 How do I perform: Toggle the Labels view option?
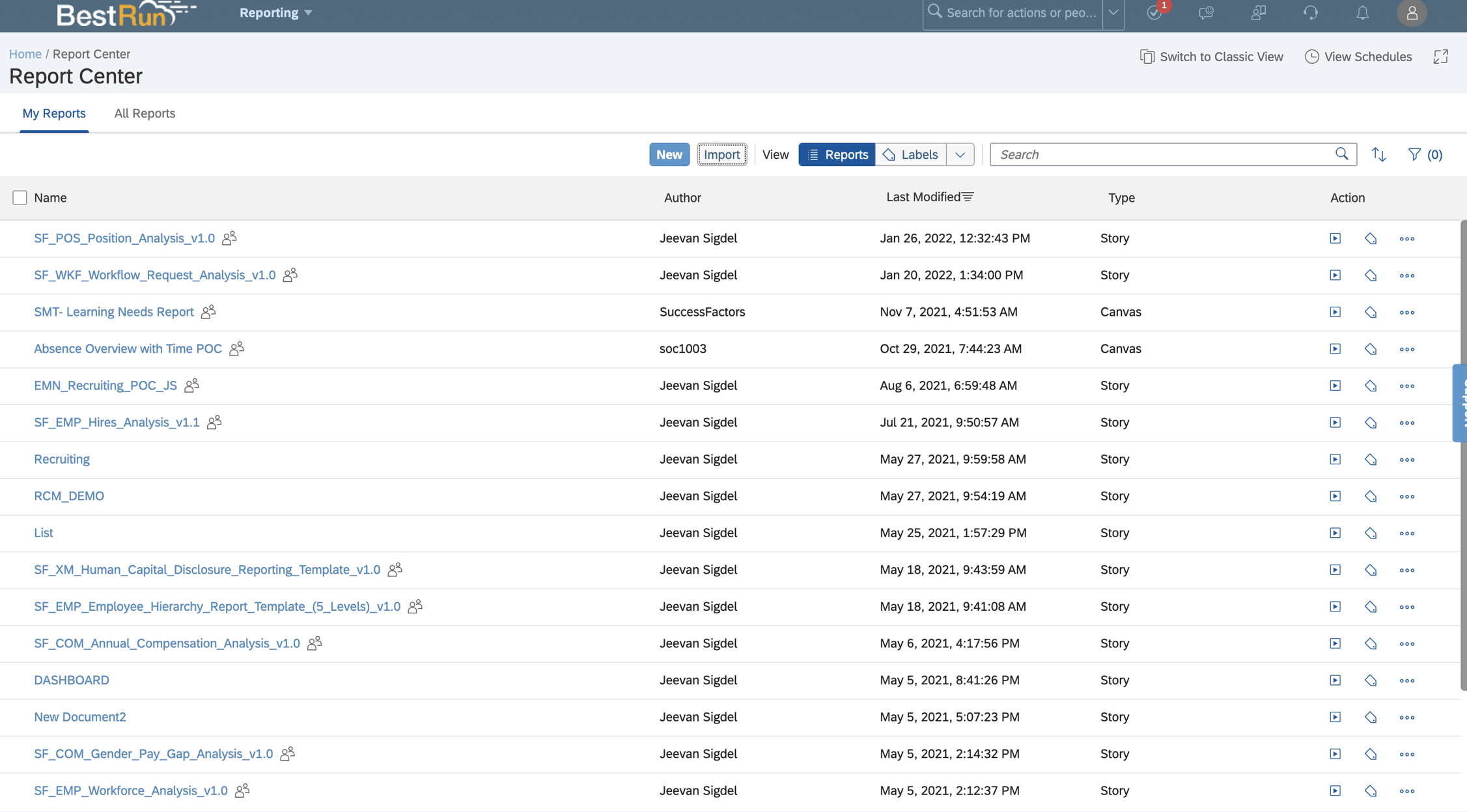(910, 154)
